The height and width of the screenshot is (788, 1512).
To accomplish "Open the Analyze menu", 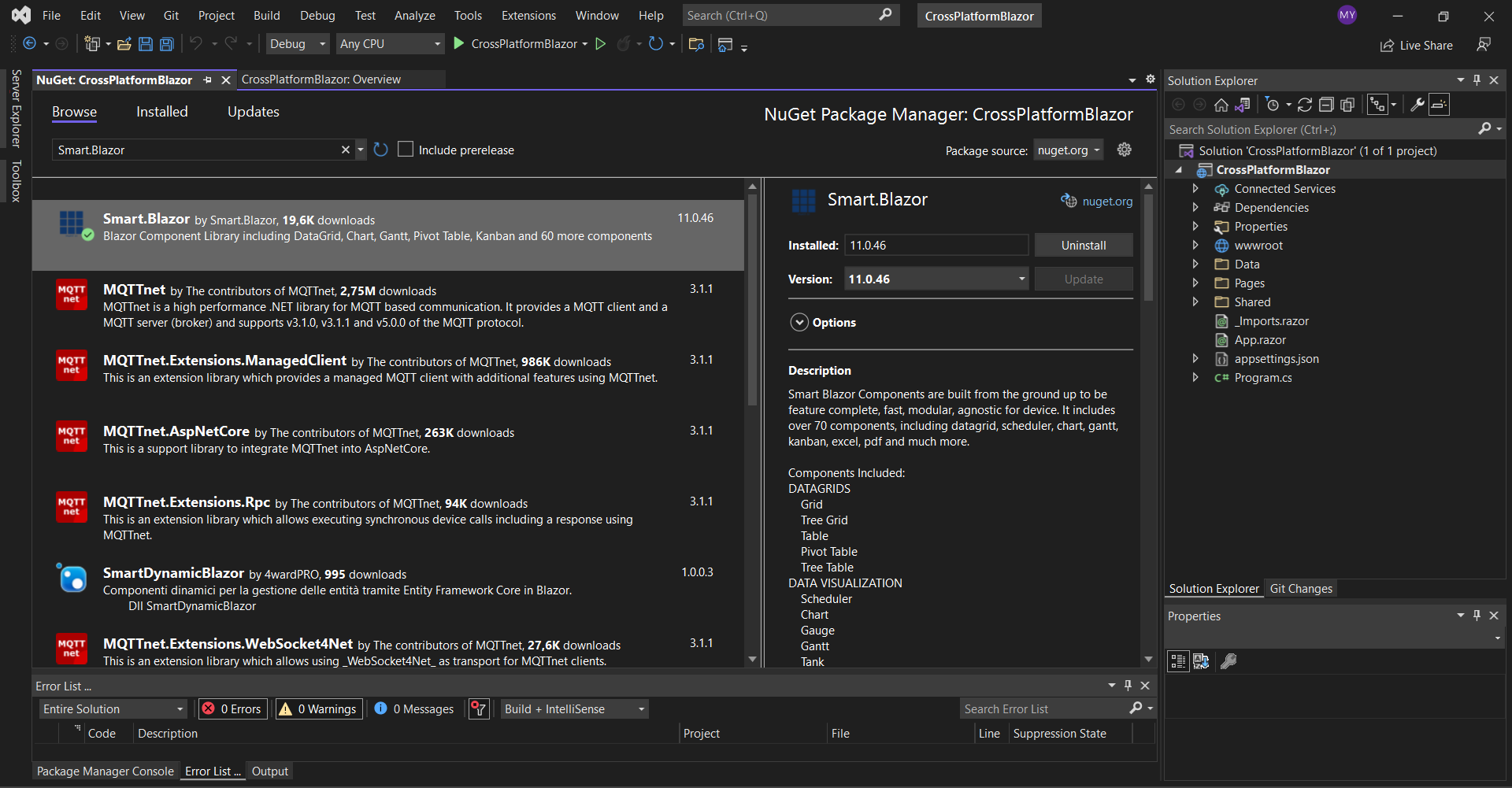I will [x=414, y=15].
